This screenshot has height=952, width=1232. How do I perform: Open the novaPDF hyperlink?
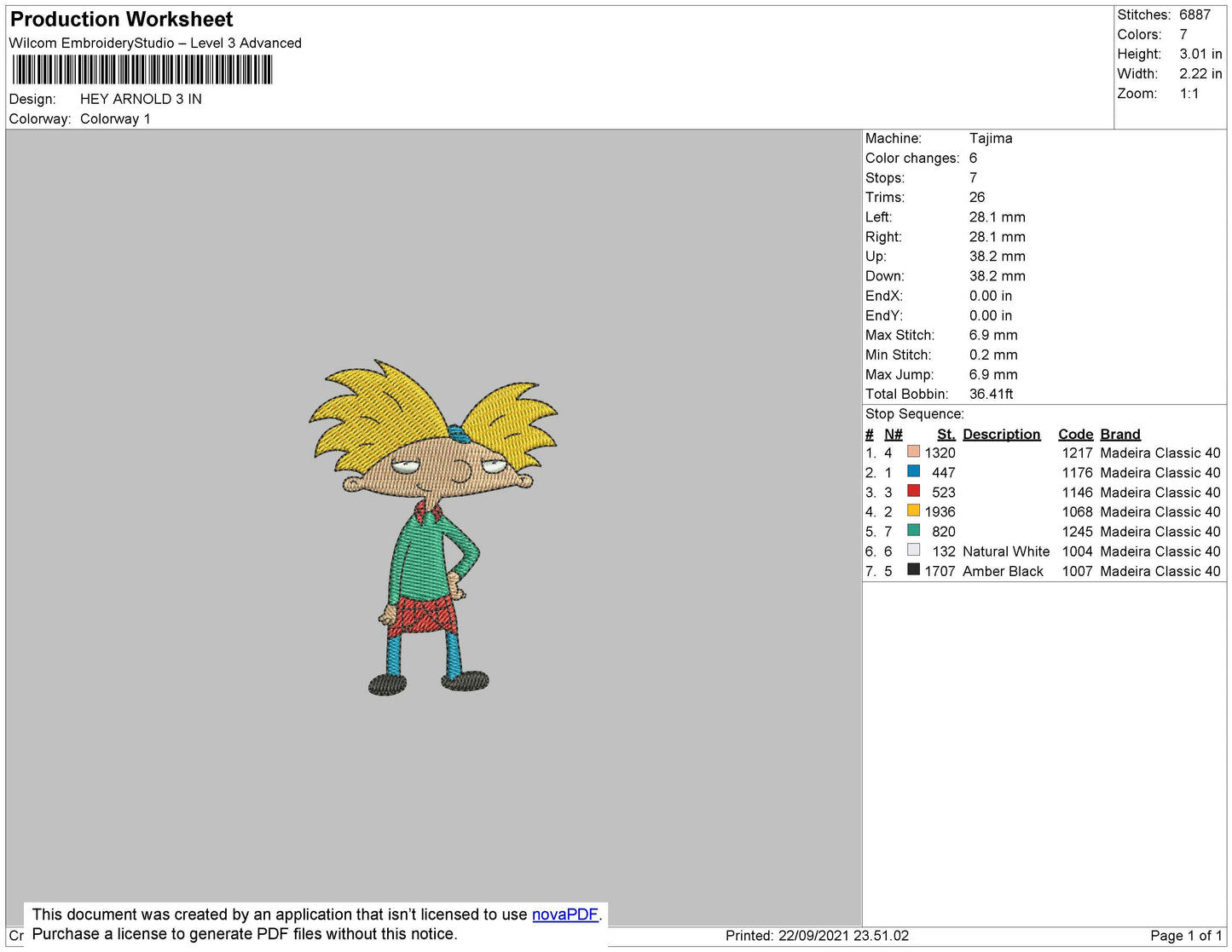click(565, 914)
